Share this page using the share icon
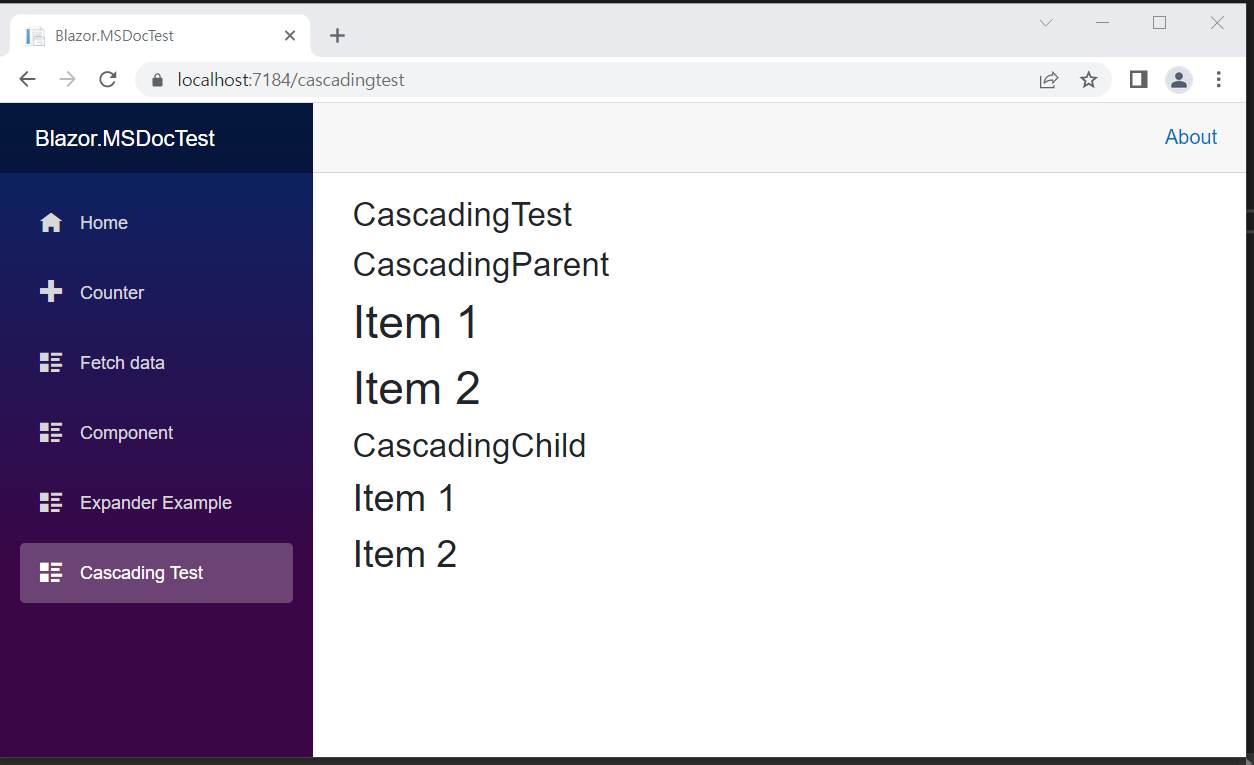Image resolution: width=1254 pixels, height=765 pixels. tap(1049, 80)
